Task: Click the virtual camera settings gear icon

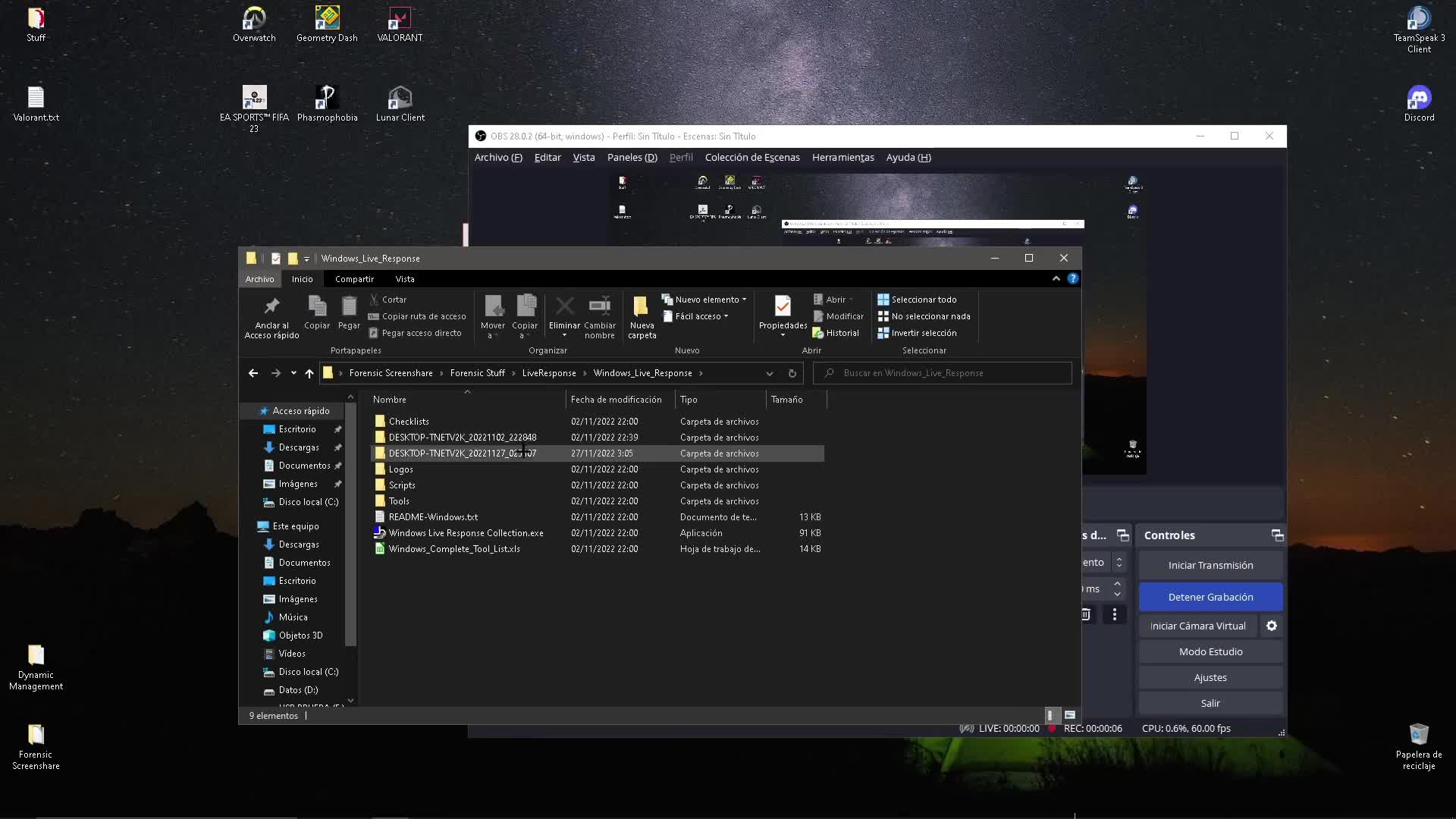Action: pyautogui.click(x=1272, y=626)
